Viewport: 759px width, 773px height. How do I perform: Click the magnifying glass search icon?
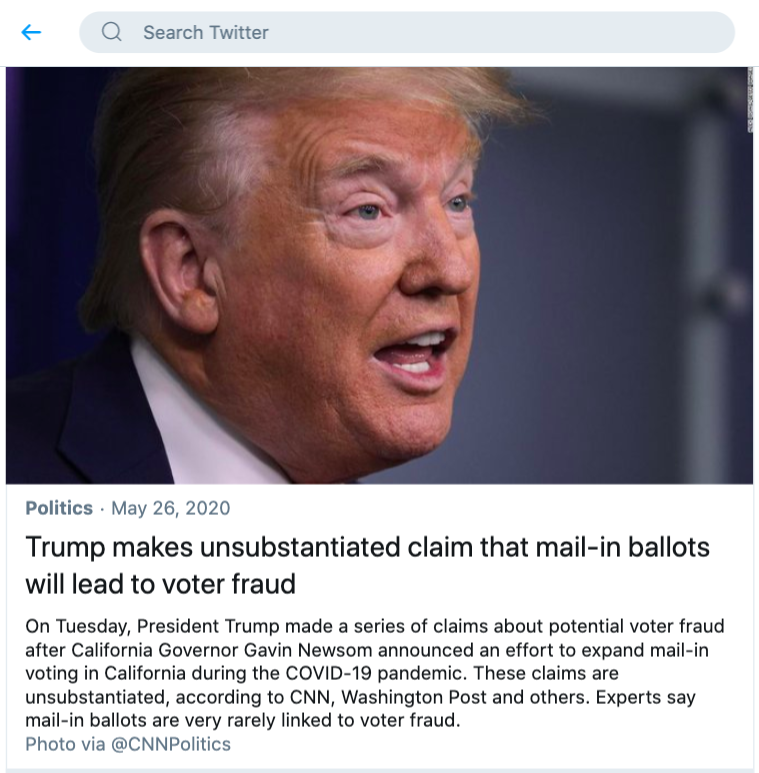coord(112,32)
